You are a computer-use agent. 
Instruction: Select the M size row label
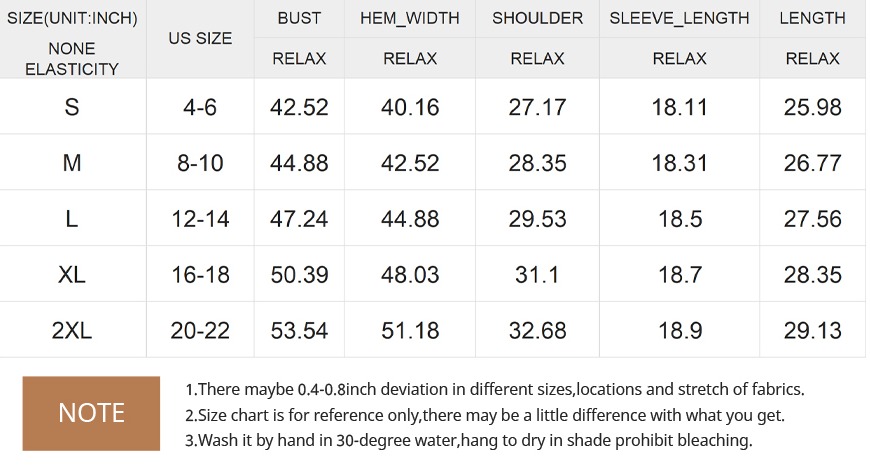(x=72, y=163)
